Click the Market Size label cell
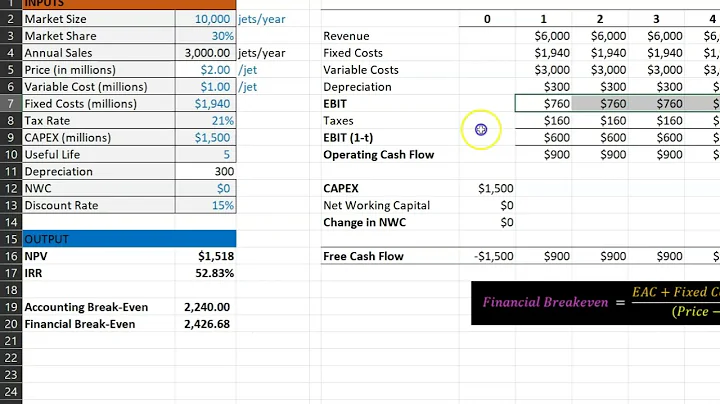This screenshot has height=404, width=720. [99, 19]
